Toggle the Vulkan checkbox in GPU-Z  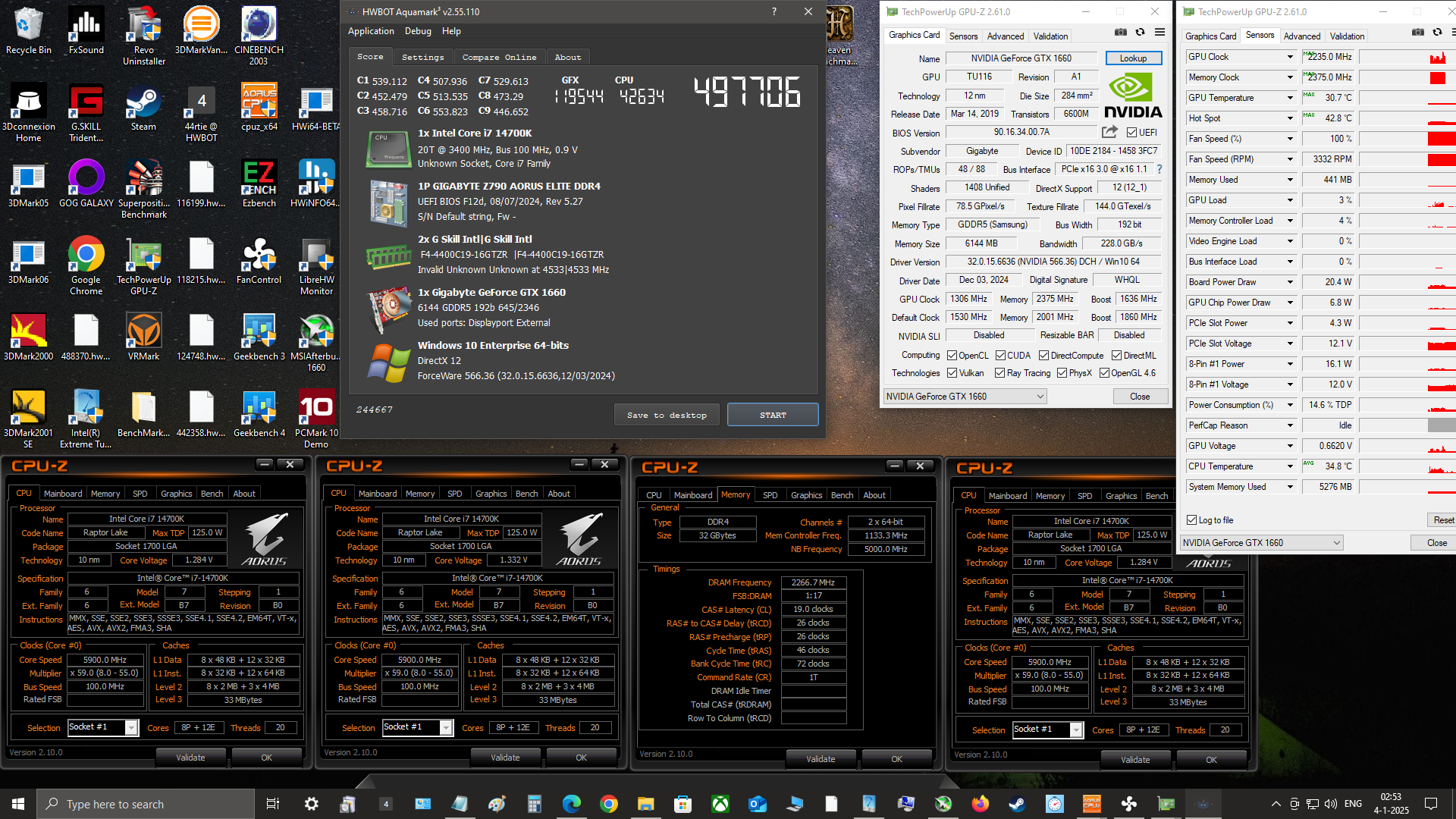pyautogui.click(x=952, y=373)
